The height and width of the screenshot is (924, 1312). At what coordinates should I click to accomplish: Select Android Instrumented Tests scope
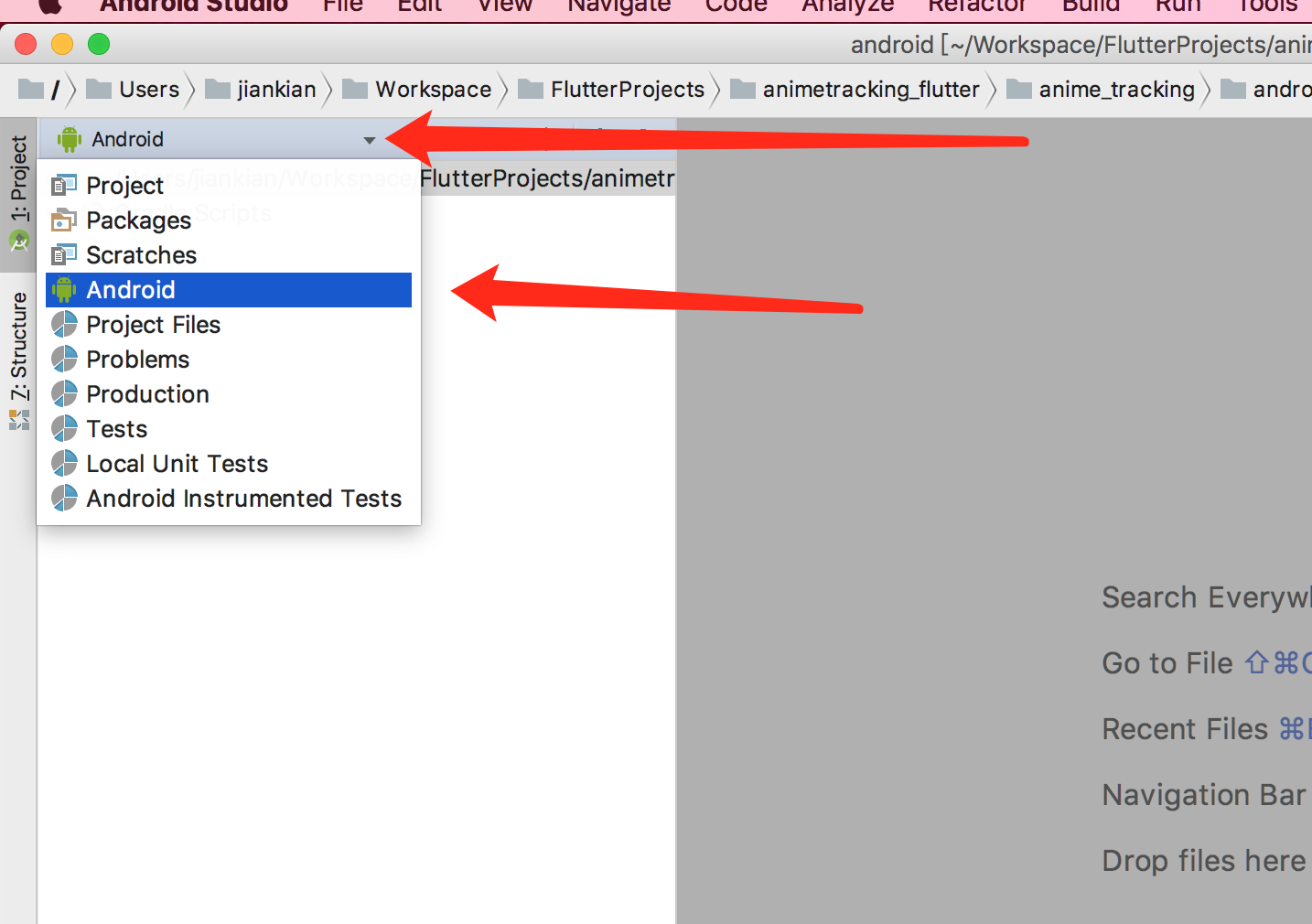click(x=229, y=499)
